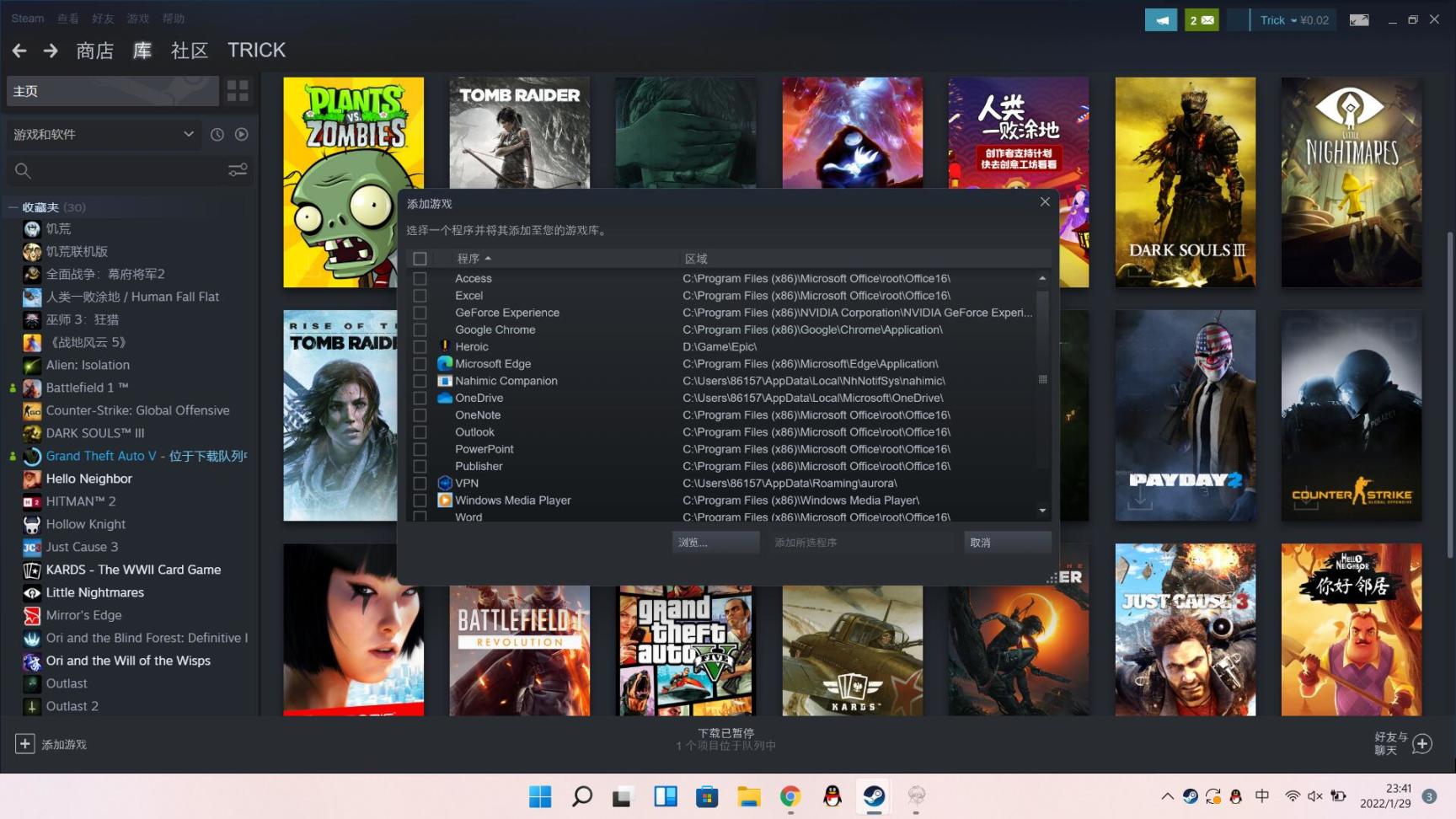Image resolution: width=1456 pixels, height=819 pixels.
Task: Check the Excel program checkbox
Action: (x=420, y=296)
